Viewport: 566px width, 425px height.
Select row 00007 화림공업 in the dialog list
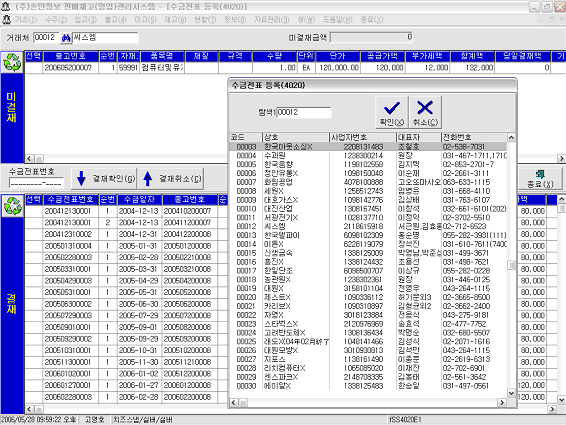click(368, 182)
